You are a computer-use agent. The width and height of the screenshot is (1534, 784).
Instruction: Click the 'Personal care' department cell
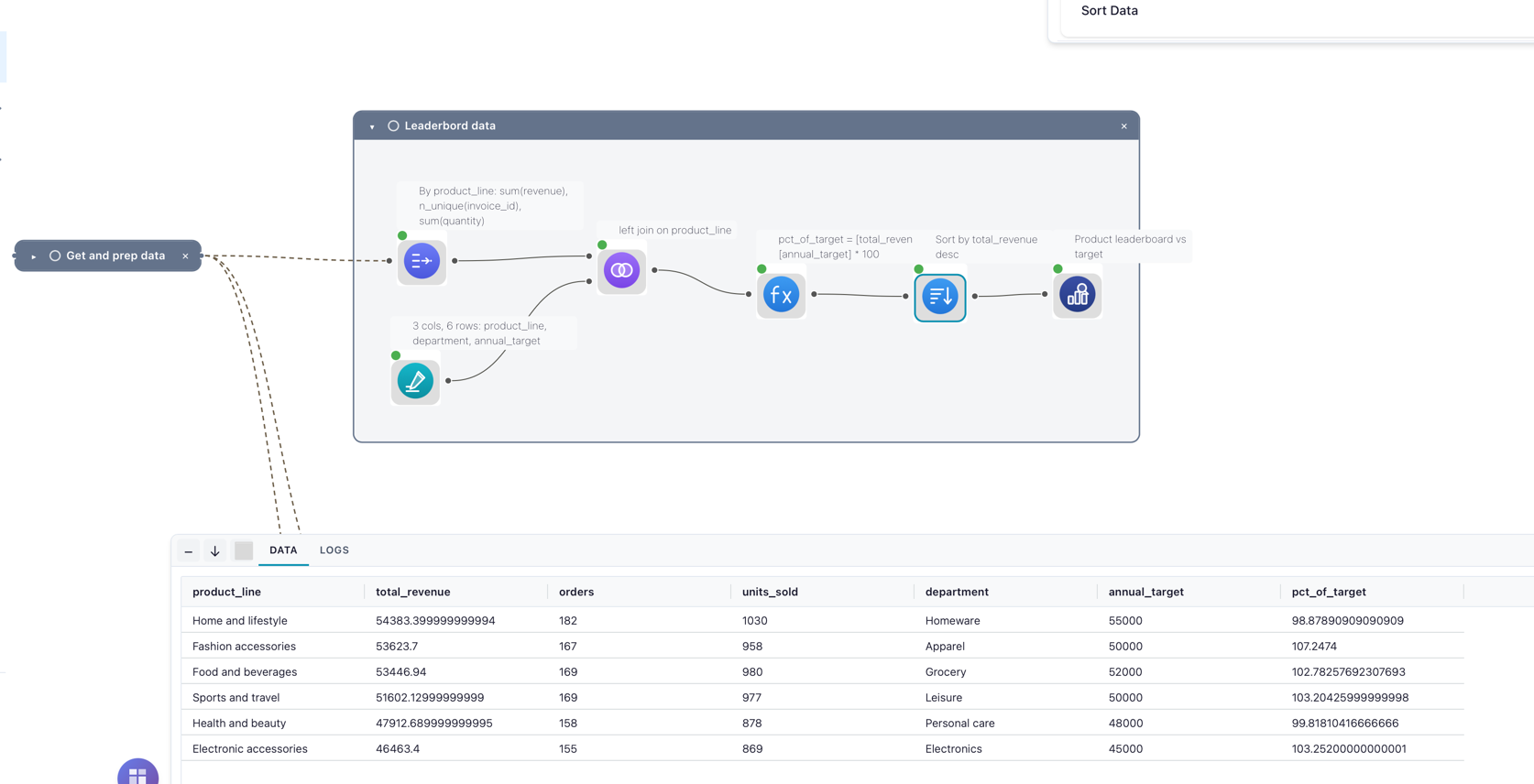click(960, 723)
